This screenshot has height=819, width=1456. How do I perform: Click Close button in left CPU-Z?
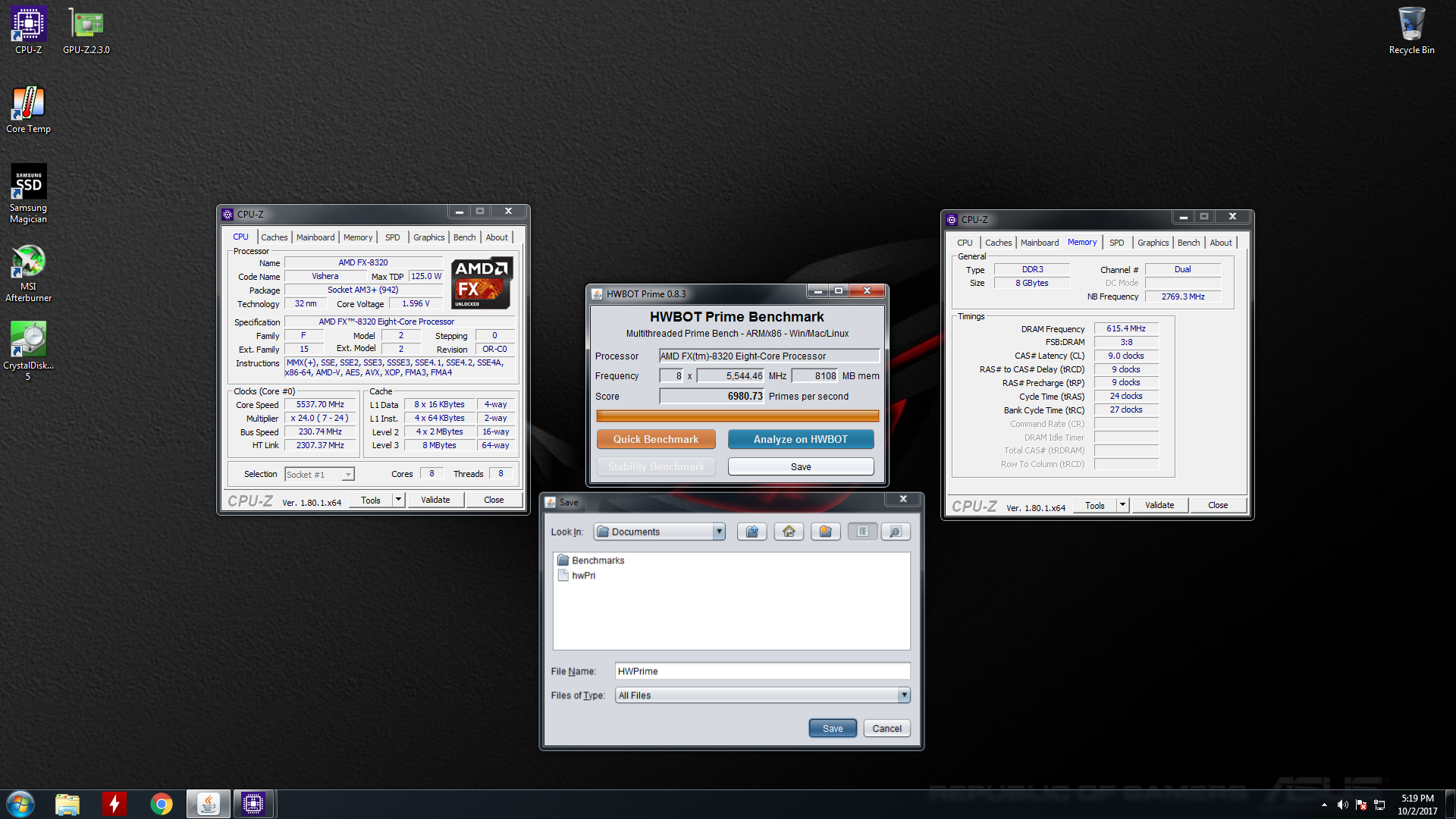point(494,500)
